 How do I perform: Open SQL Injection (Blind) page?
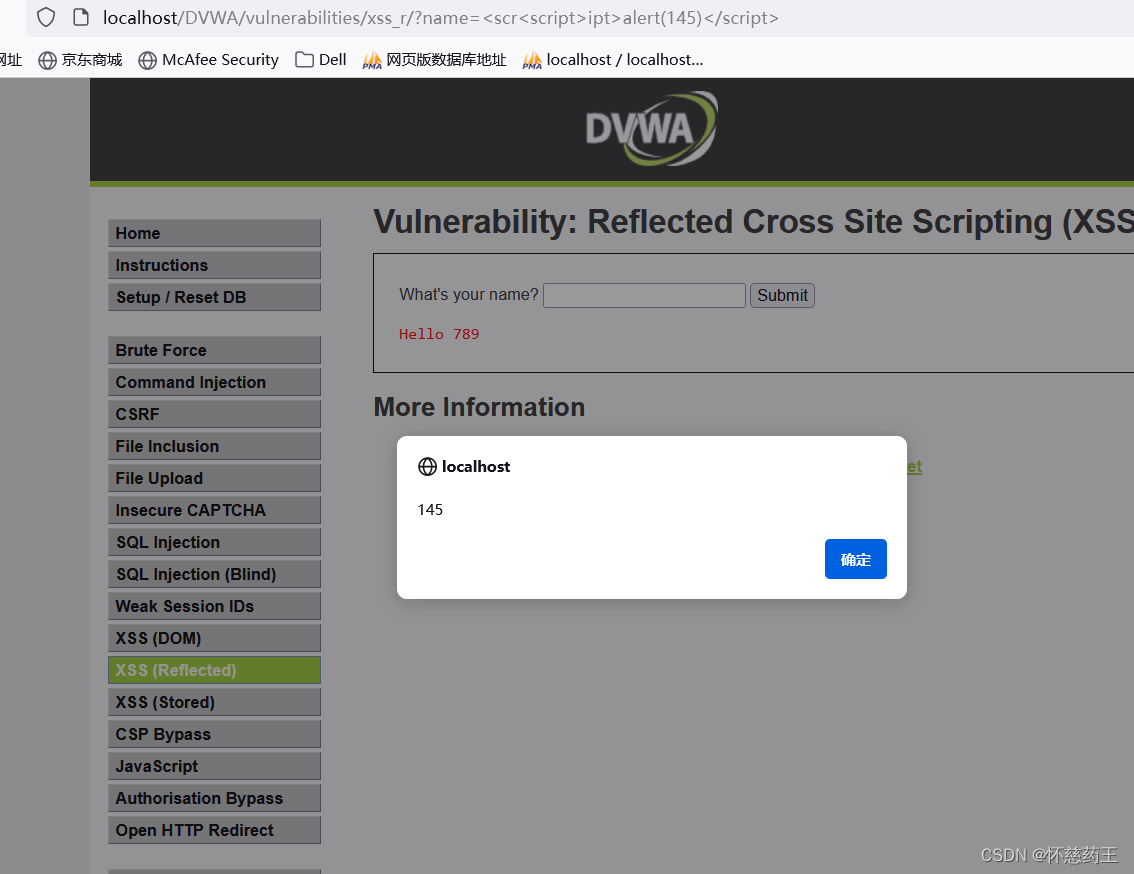[214, 574]
